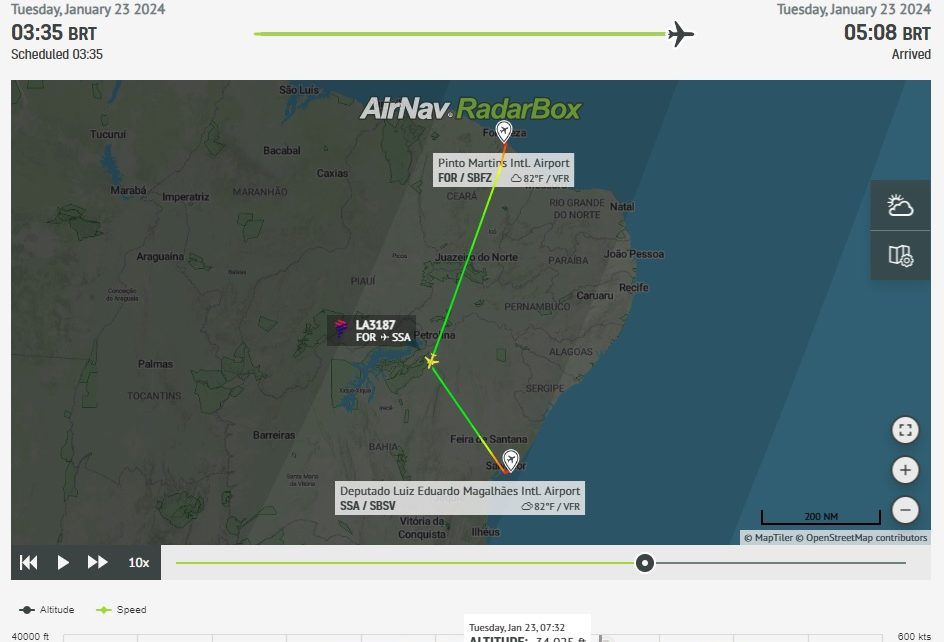Start flight playback with play button

pyautogui.click(x=63, y=563)
